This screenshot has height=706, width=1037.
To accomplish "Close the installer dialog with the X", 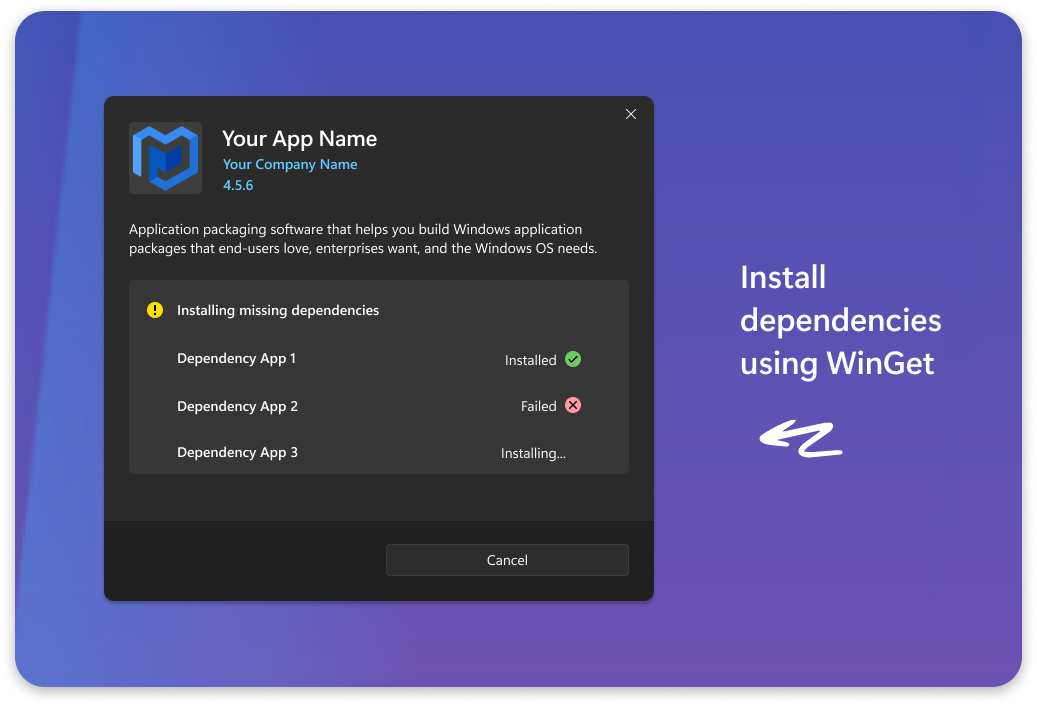I will (630, 114).
